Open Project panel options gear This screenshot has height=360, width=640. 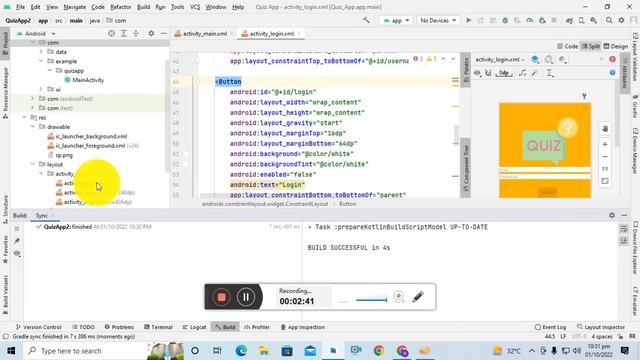pos(151,33)
